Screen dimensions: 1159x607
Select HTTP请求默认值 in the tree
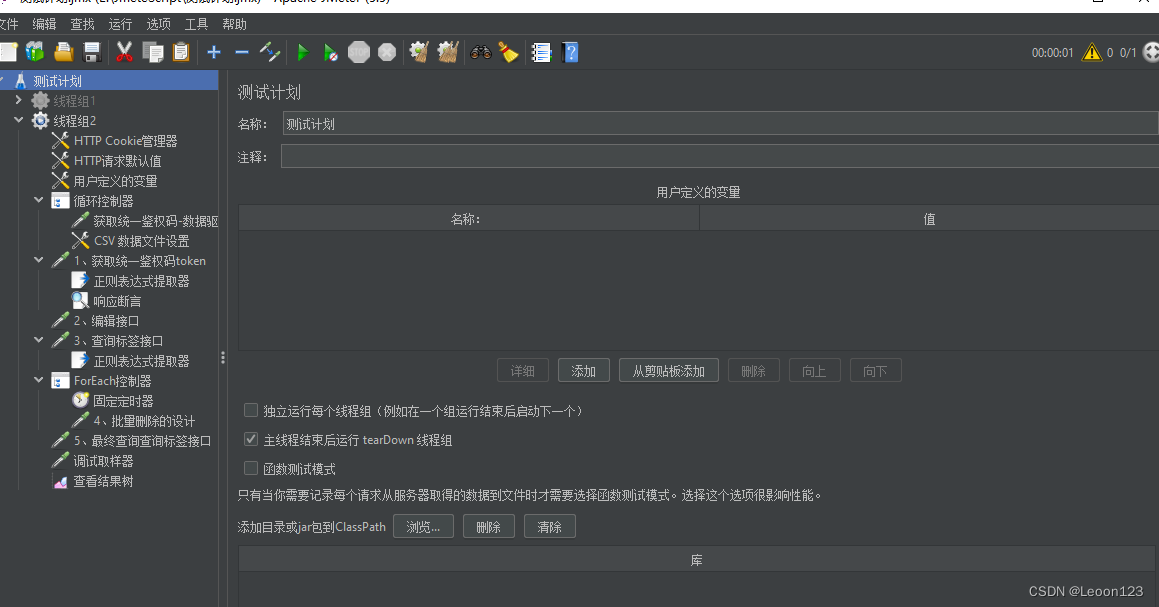[x=117, y=160]
